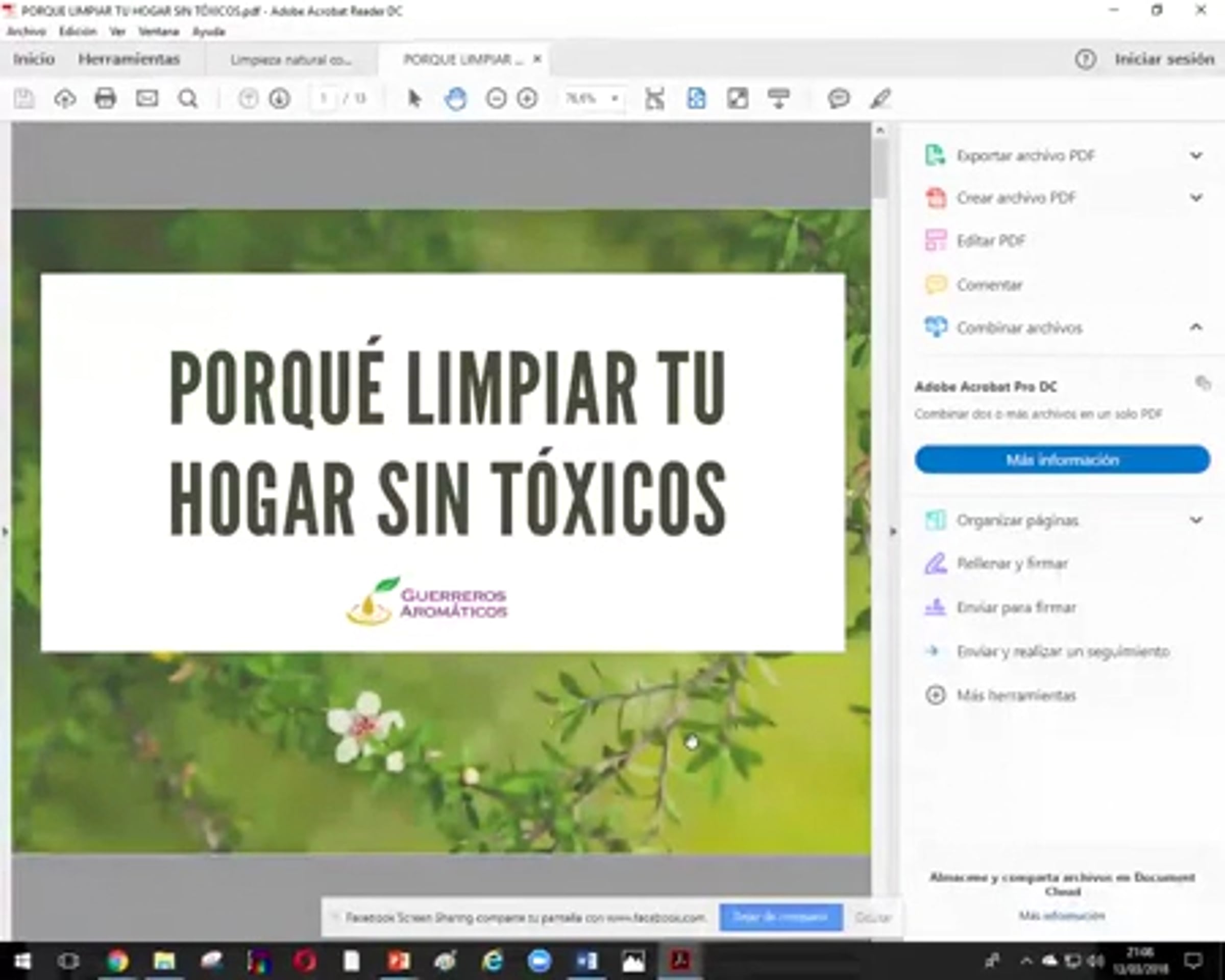1225x980 pixels.
Task: Toggle full screen view icon
Action: [x=738, y=99]
